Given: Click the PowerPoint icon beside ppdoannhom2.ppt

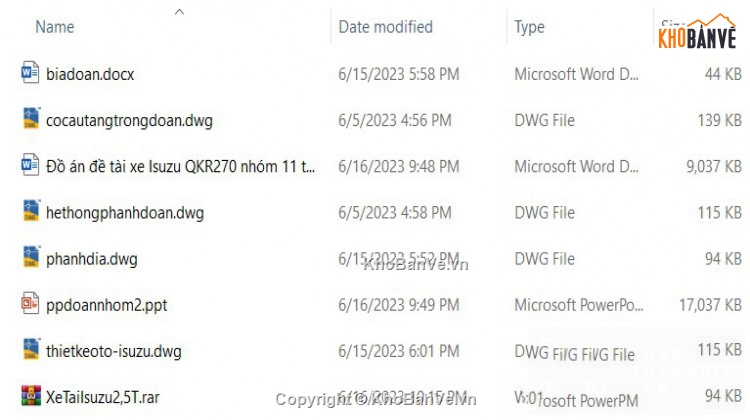Looking at the screenshot, I should 30,303.
